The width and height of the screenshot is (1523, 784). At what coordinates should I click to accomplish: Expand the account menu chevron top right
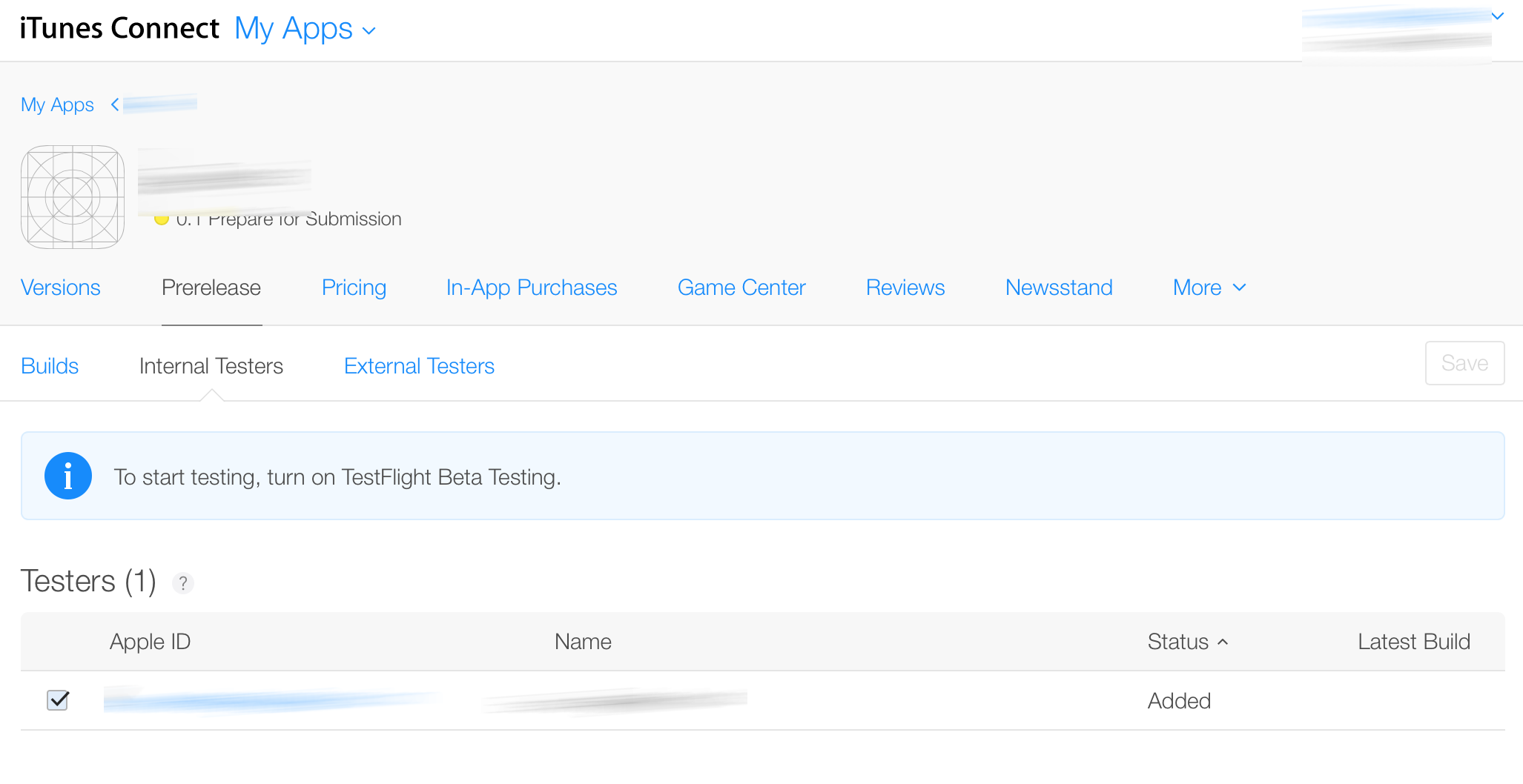[1497, 16]
